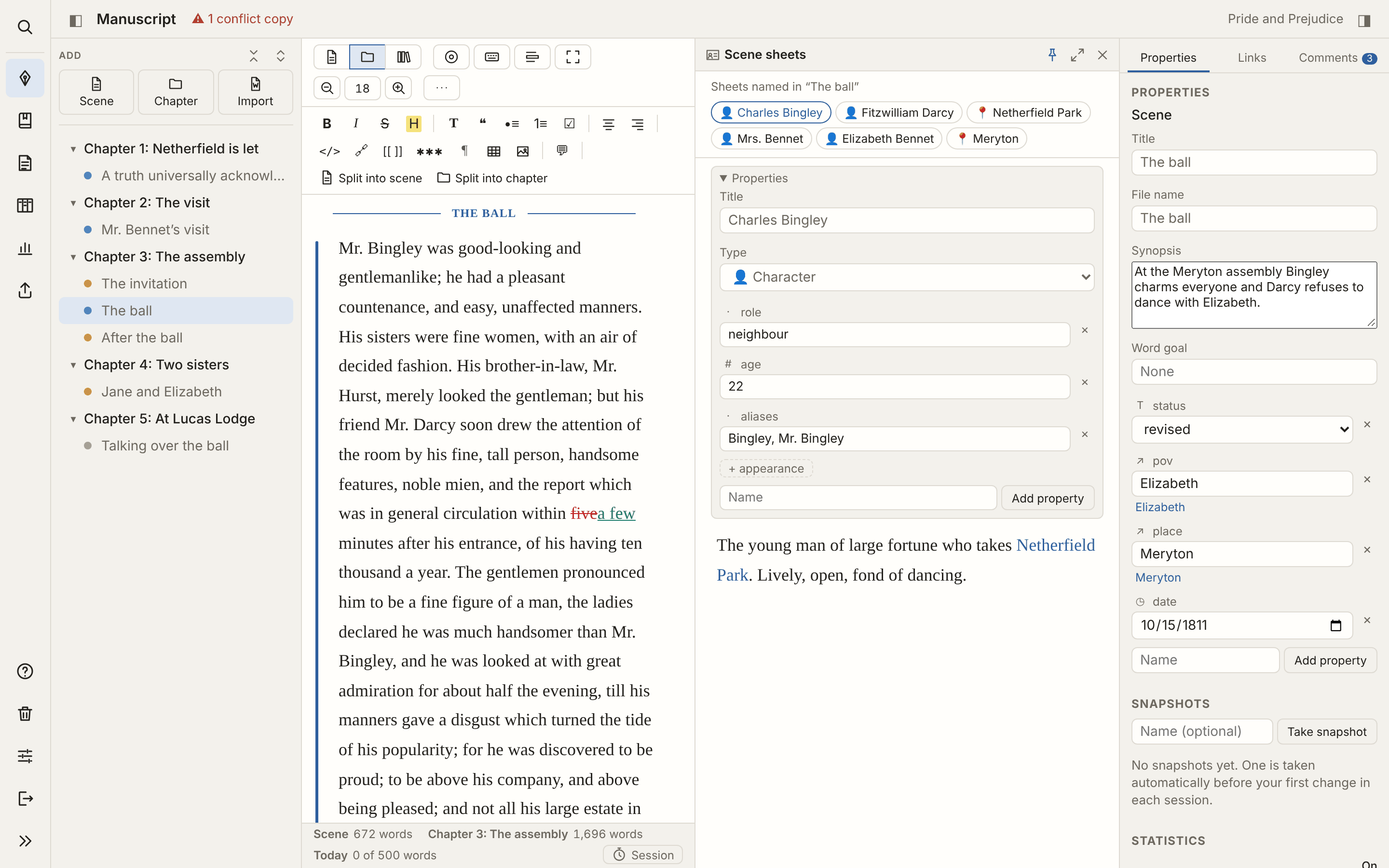
Task: Switch to single scene document view
Action: pos(331,57)
